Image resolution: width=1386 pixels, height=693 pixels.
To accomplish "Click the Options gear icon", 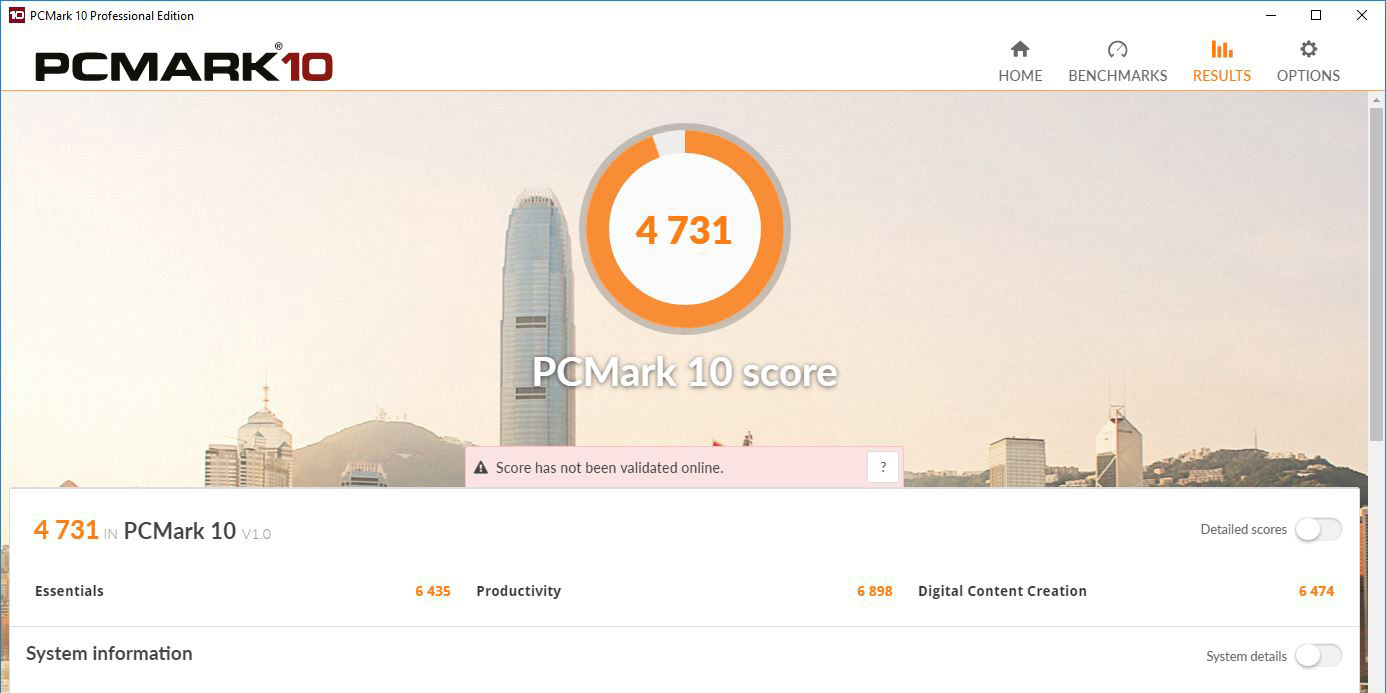I will [x=1308, y=49].
